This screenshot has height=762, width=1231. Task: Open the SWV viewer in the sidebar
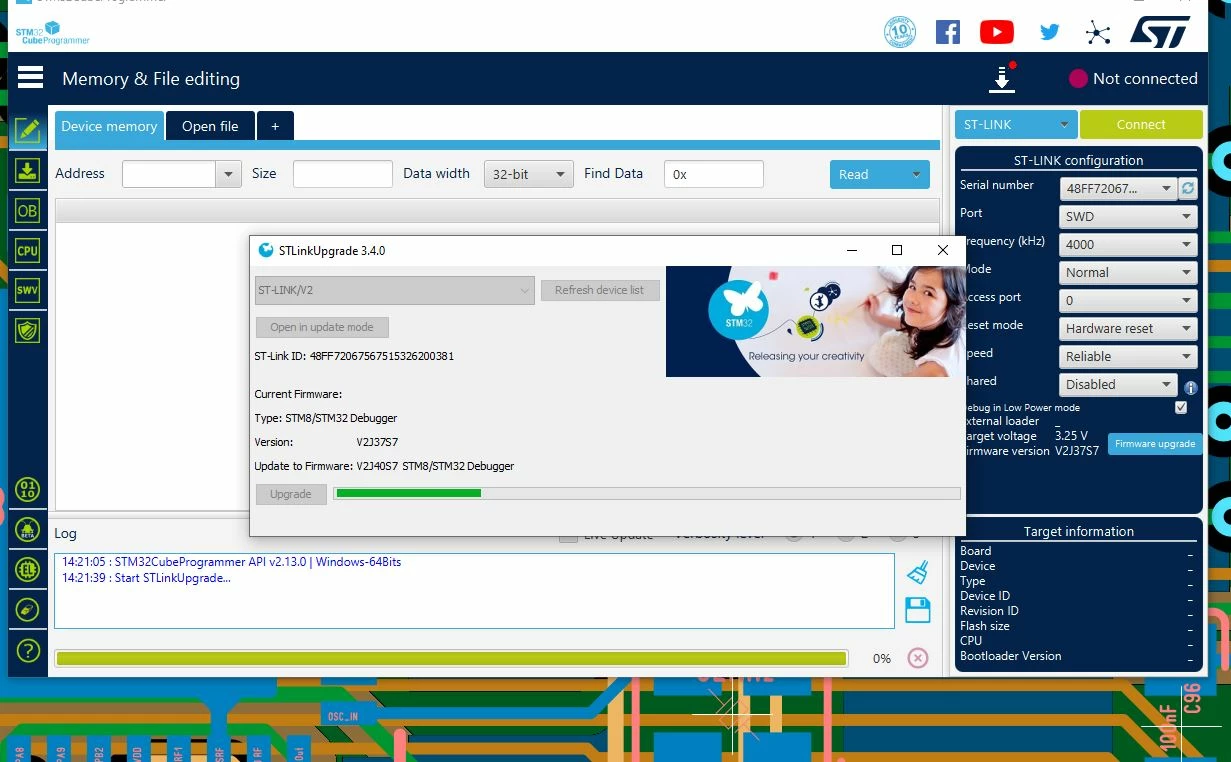(x=27, y=290)
